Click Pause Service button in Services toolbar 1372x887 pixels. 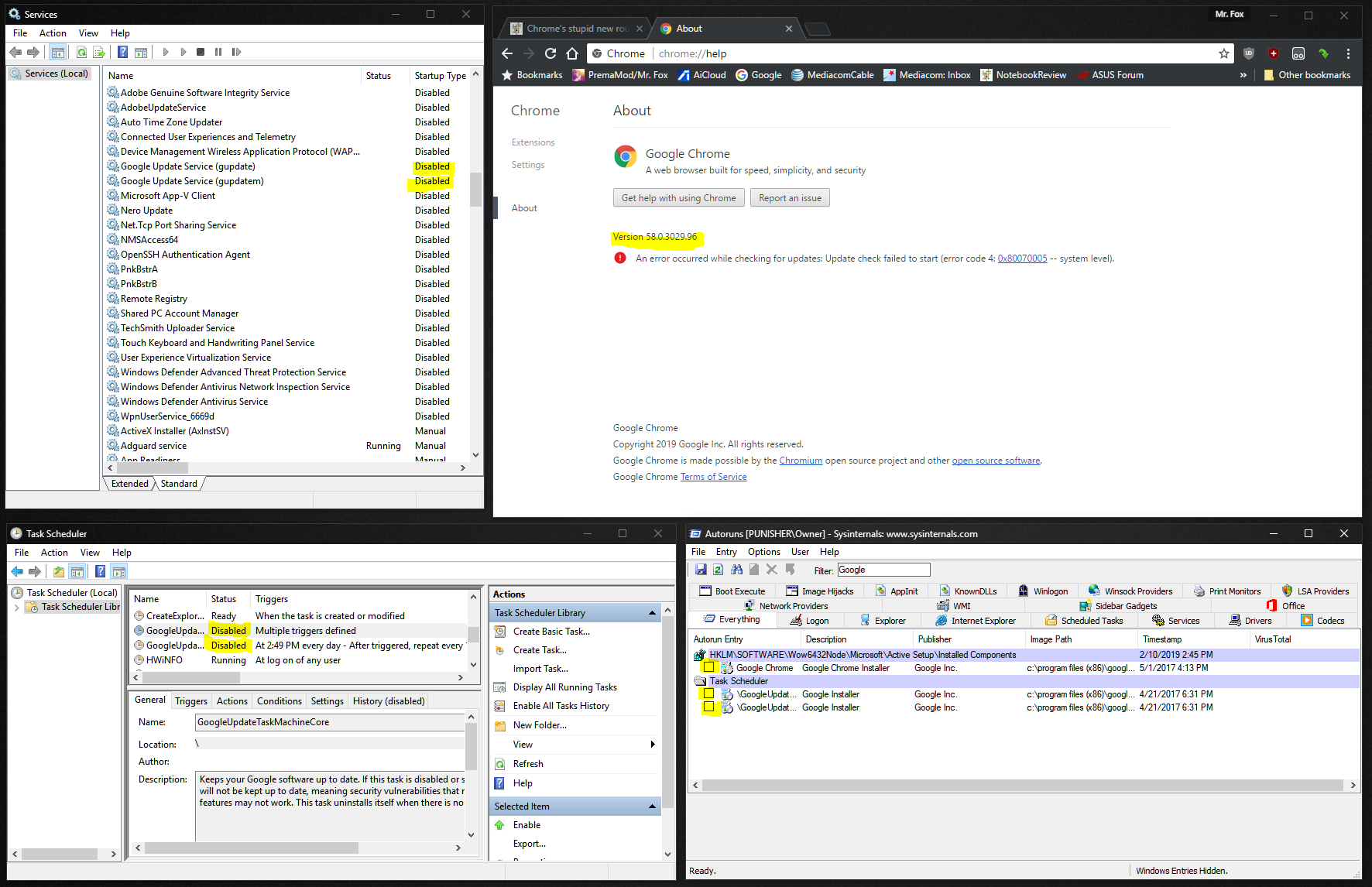tap(218, 52)
